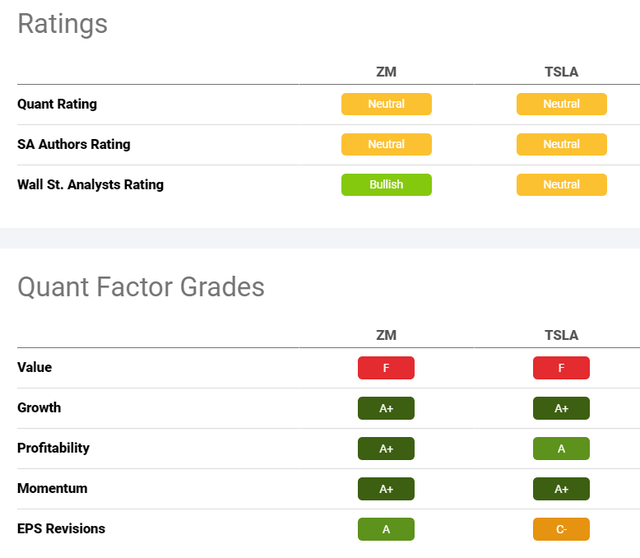Click ZM Quant Rating Neutral badge
This screenshot has height=558, width=640.
click(386, 104)
